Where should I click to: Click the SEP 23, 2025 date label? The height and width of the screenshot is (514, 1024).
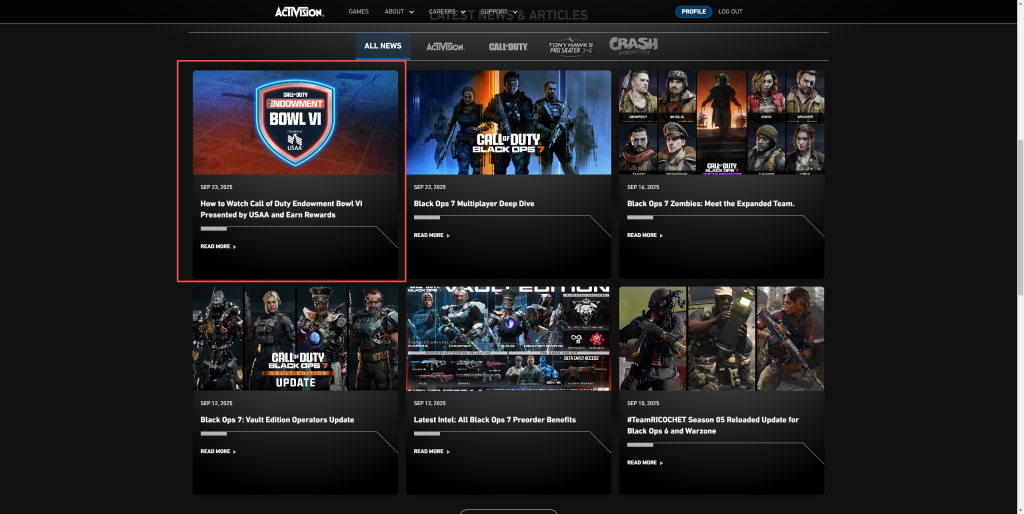click(x=216, y=187)
